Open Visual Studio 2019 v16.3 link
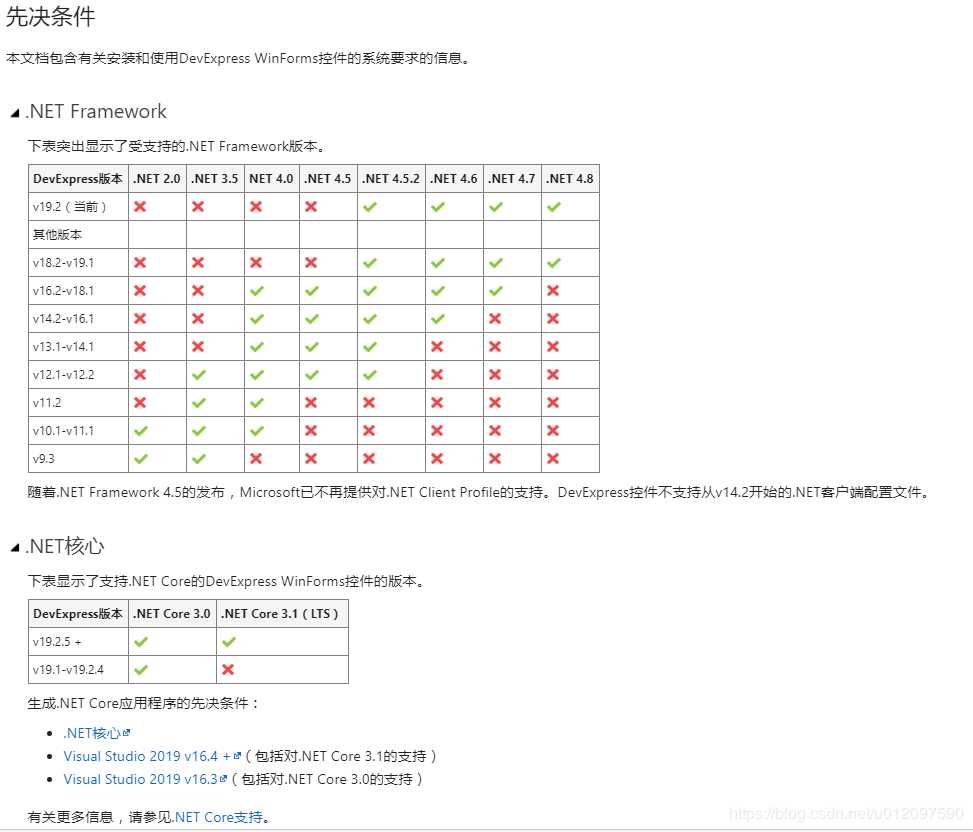Image resolution: width=973 pixels, height=832 pixels. 140,779
